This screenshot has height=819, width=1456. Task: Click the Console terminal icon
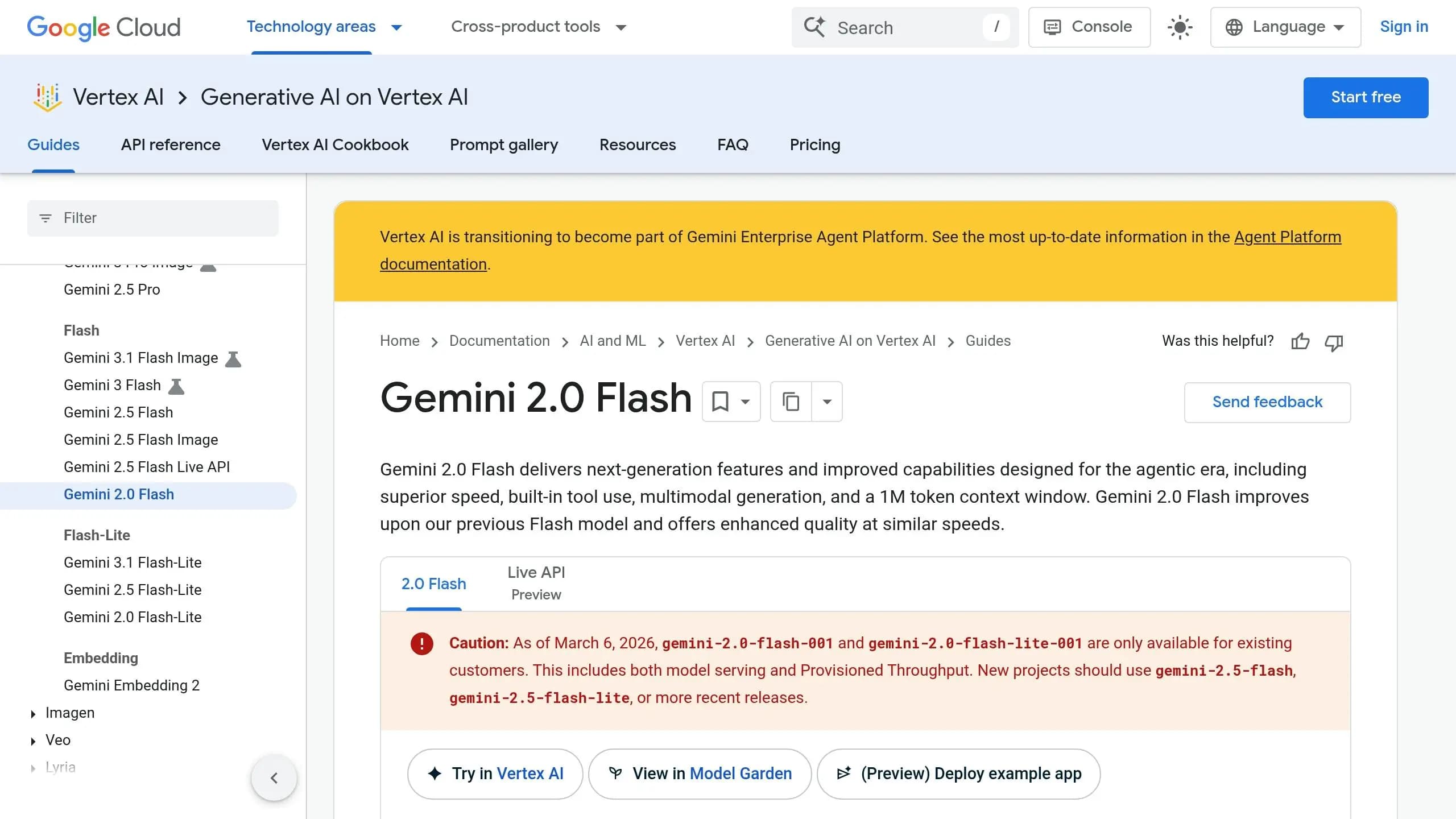[1053, 27]
